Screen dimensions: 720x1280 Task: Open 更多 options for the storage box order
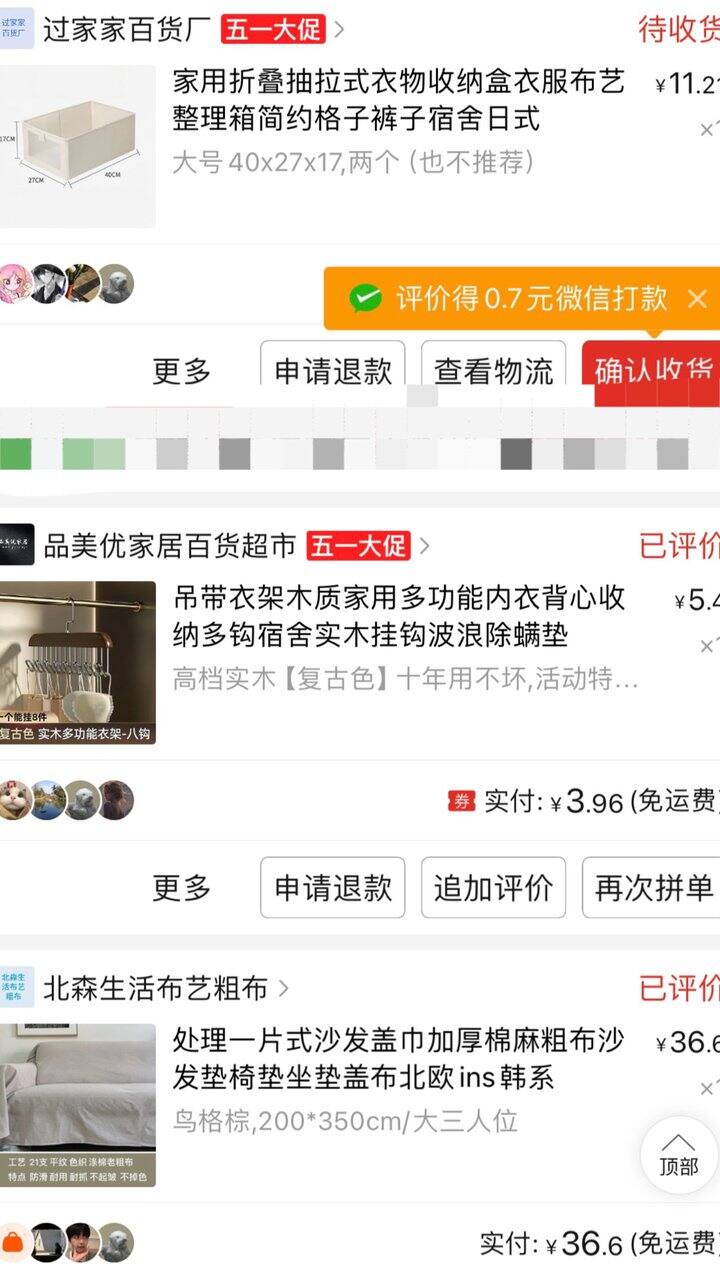click(182, 372)
